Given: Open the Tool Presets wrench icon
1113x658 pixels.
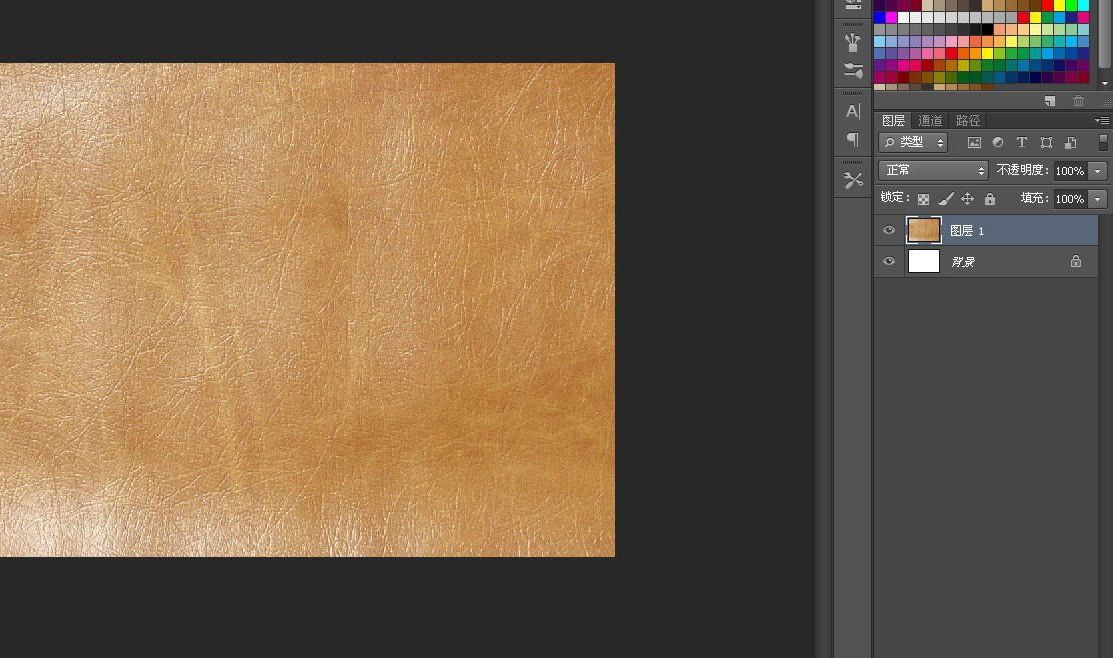Looking at the screenshot, I should click(852, 180).
